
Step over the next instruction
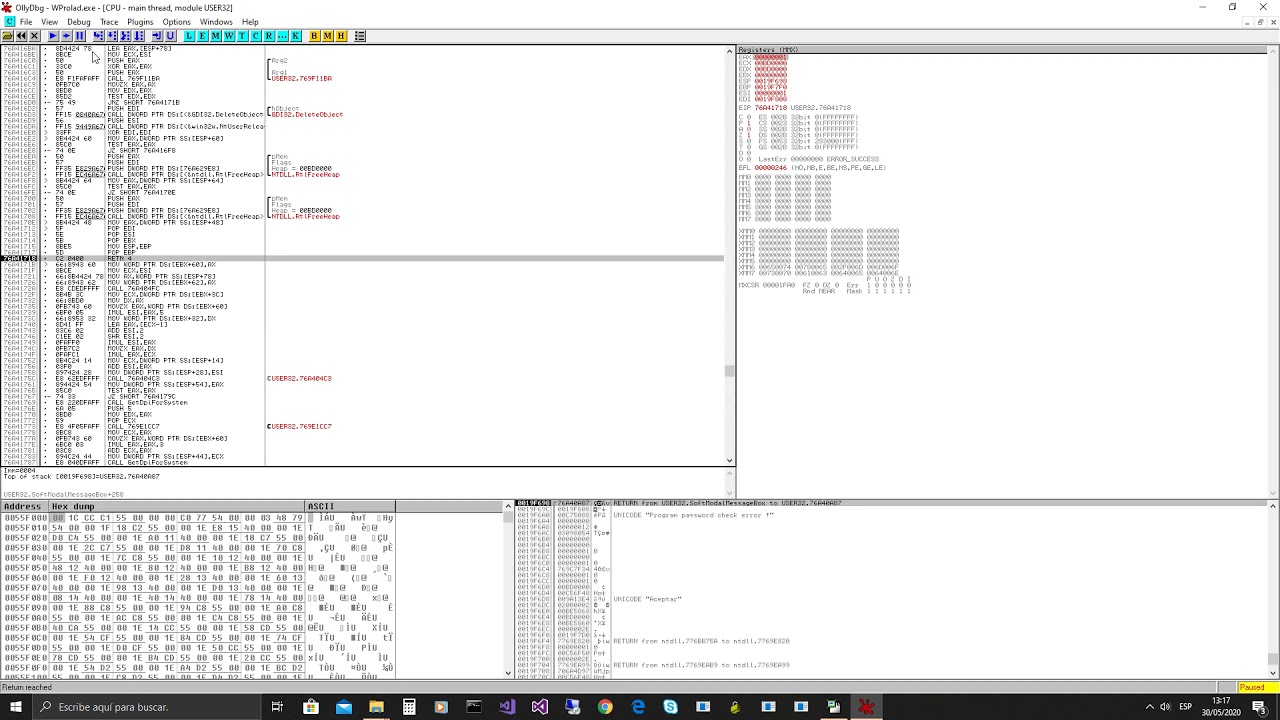click(x=112, y=36)
